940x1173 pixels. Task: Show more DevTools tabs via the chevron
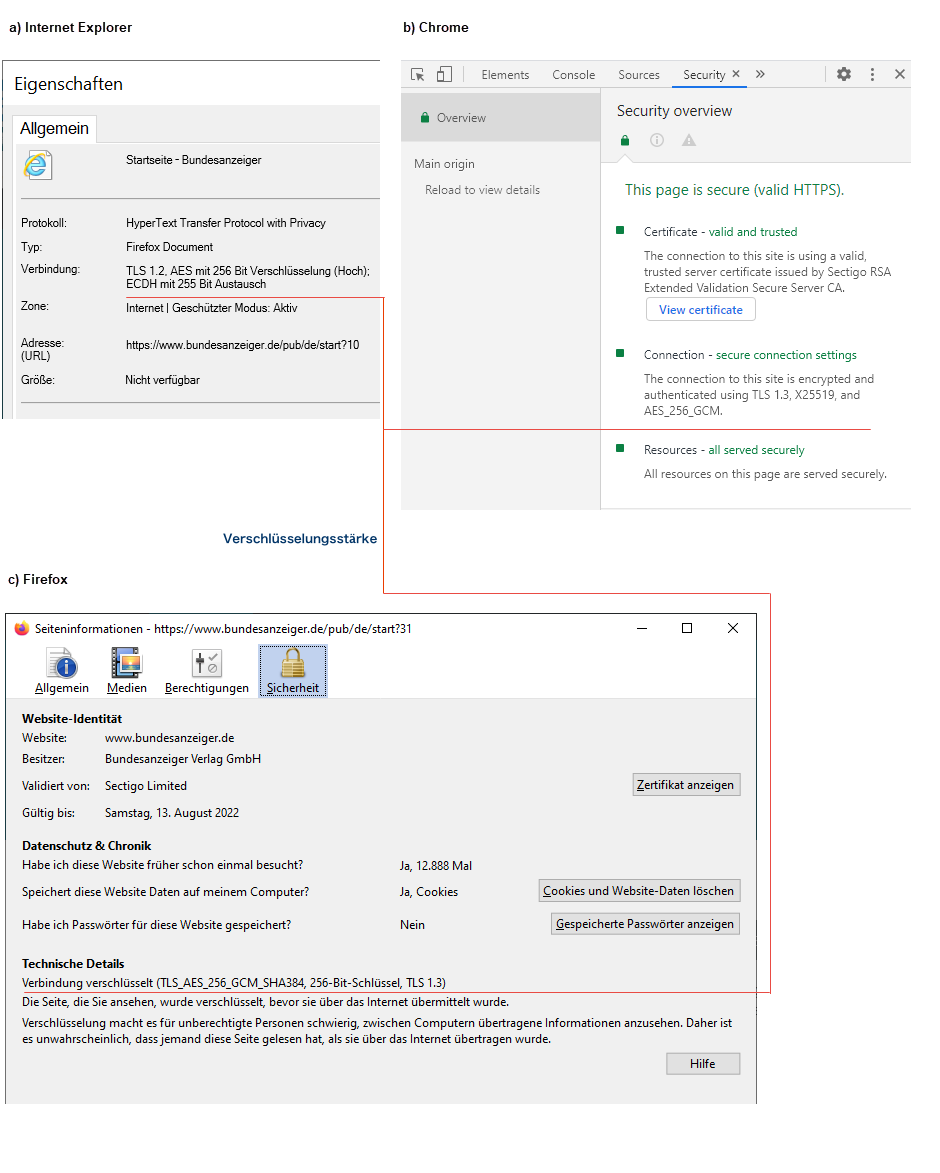761,74
